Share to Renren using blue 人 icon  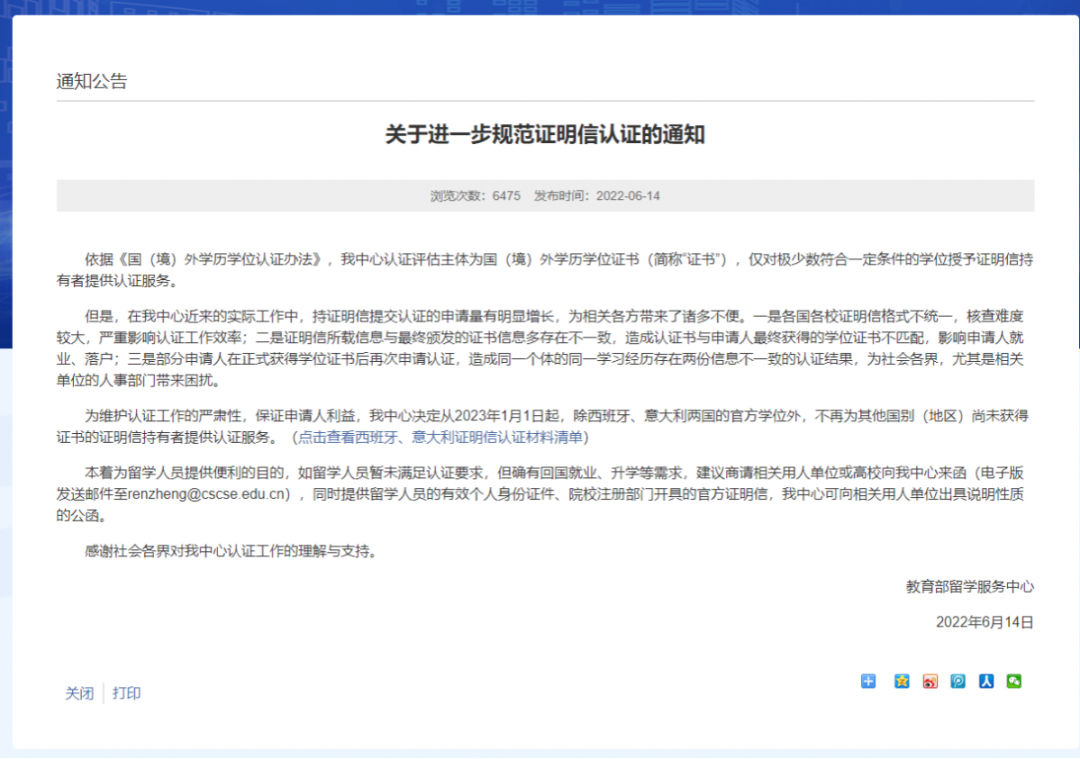click(986, 681)
